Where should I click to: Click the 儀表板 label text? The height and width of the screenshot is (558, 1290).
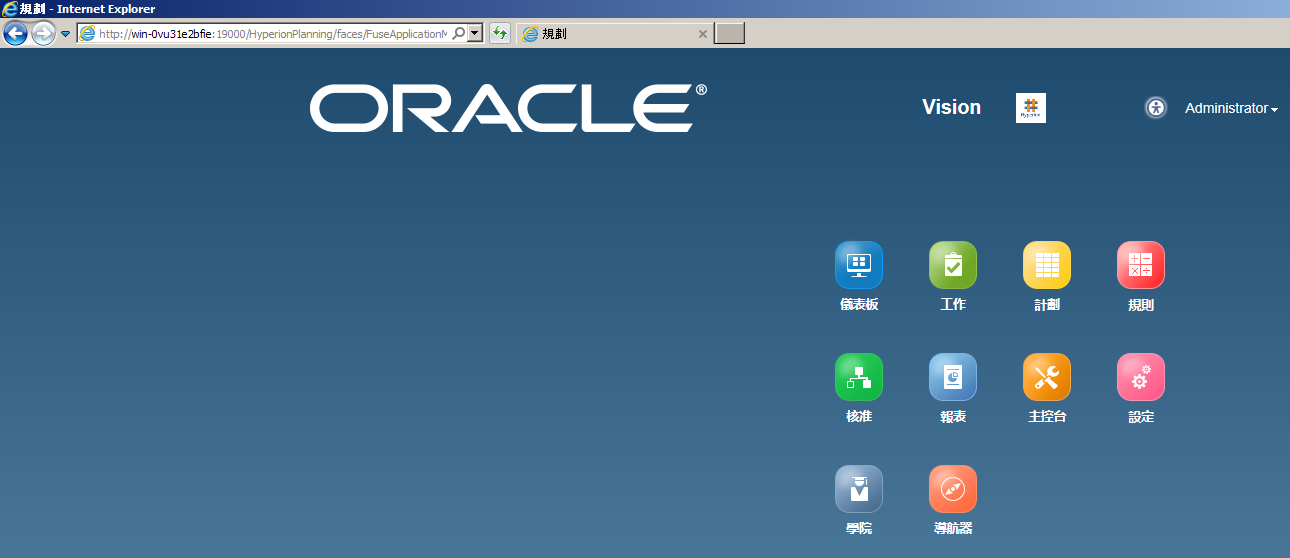[859, 305]
